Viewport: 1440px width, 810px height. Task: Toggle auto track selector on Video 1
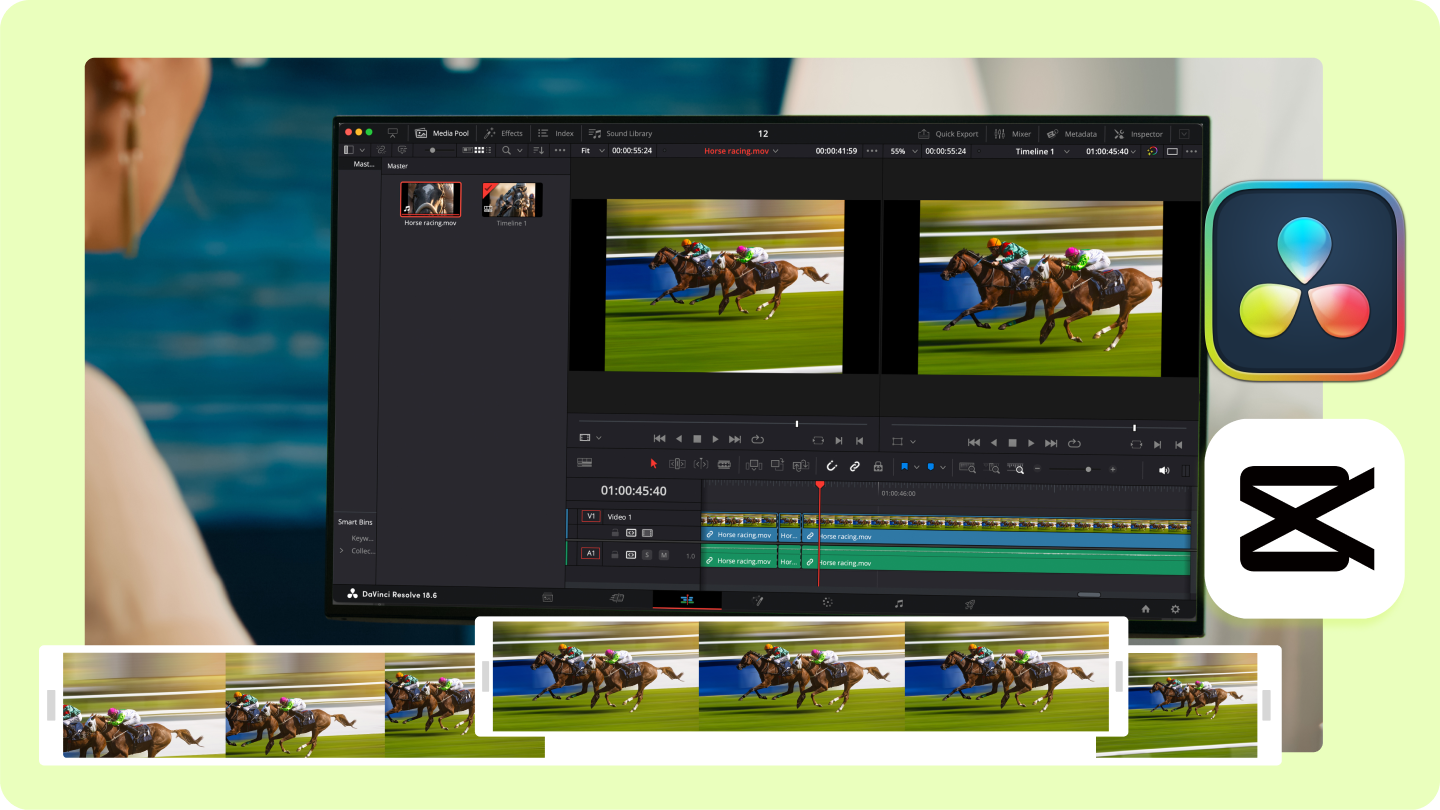[x=631, y=533]
